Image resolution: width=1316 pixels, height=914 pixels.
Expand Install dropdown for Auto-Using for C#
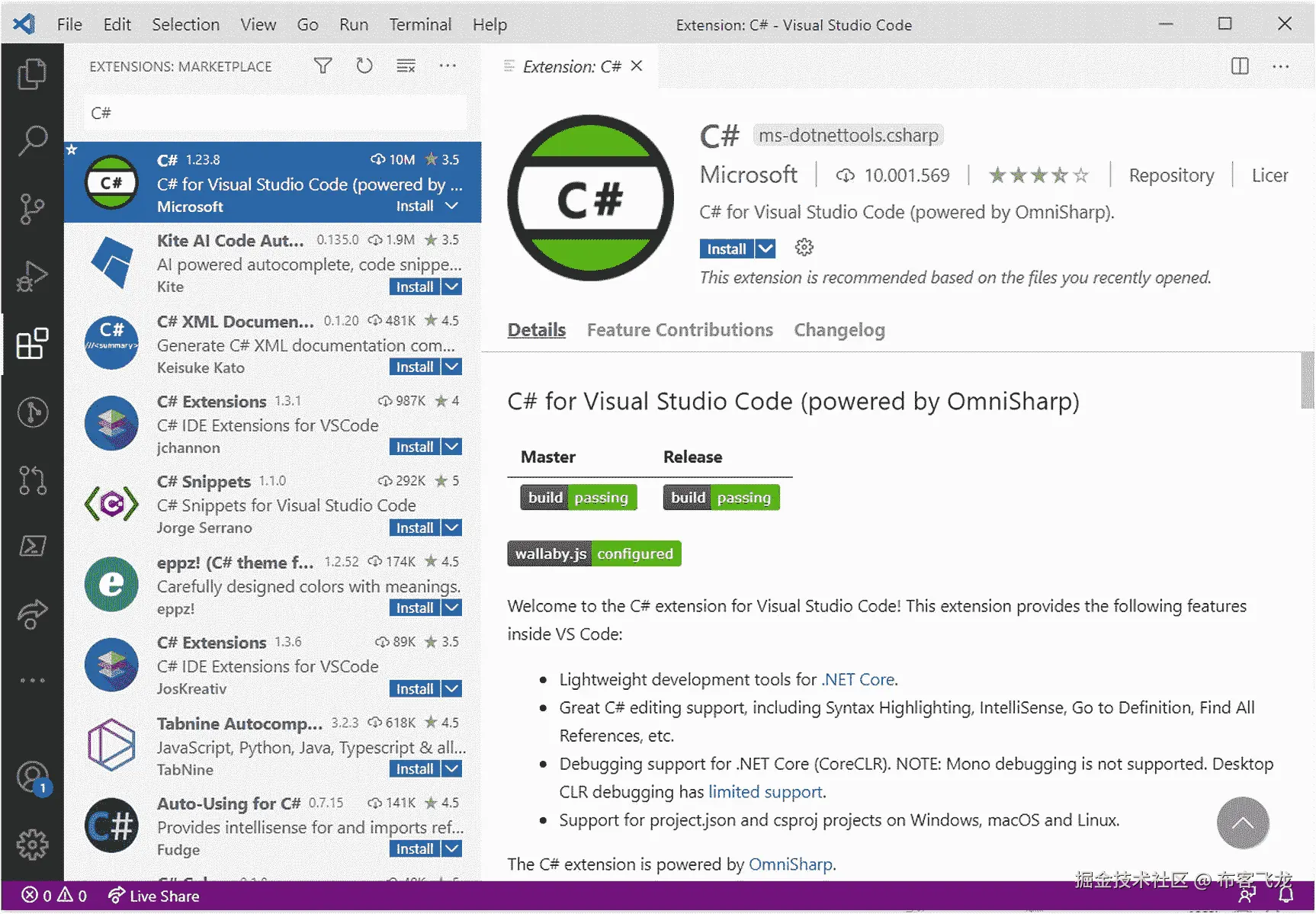(x=451, y=848)
